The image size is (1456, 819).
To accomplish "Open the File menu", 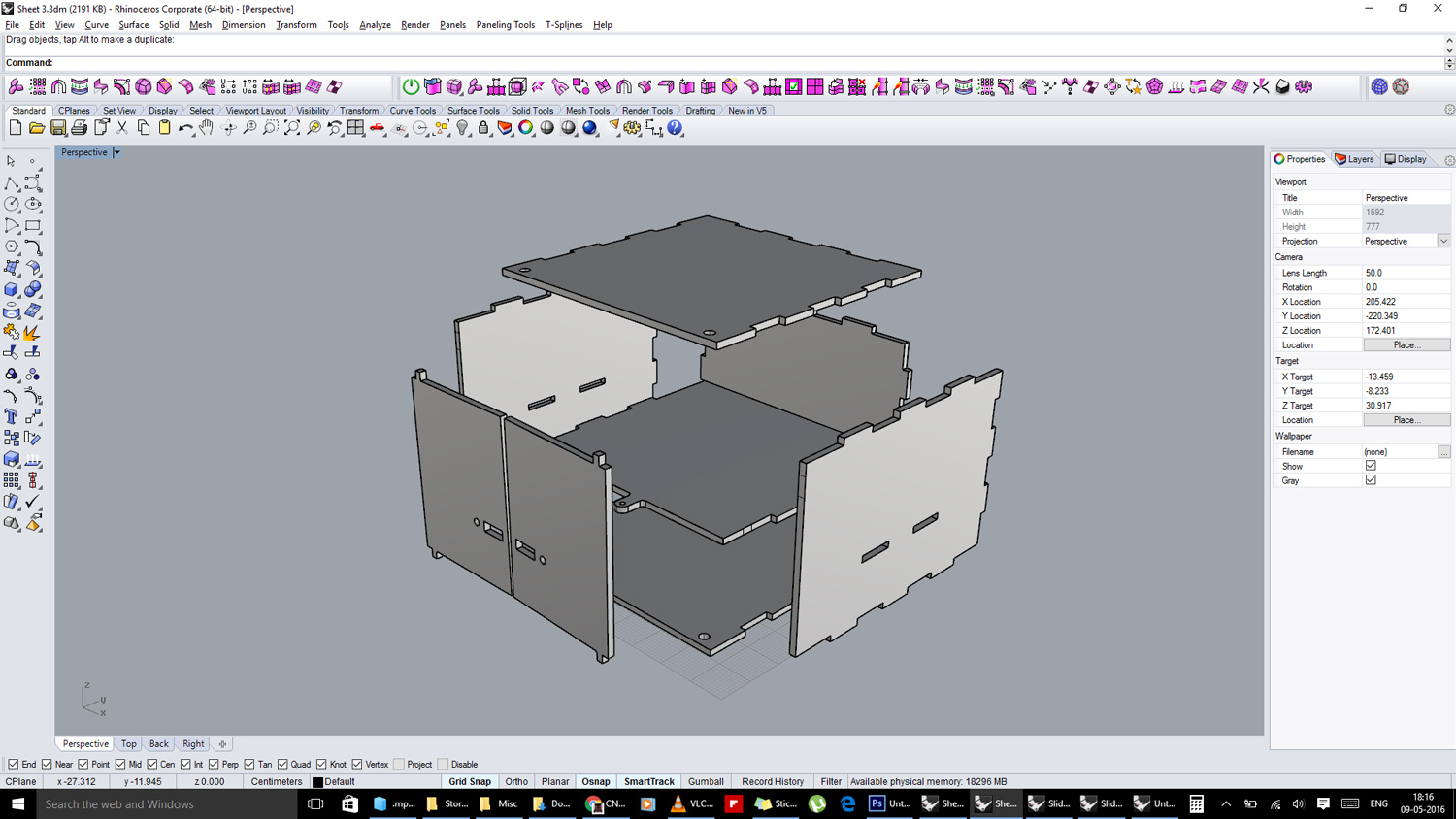I will [x=12, y=25].
